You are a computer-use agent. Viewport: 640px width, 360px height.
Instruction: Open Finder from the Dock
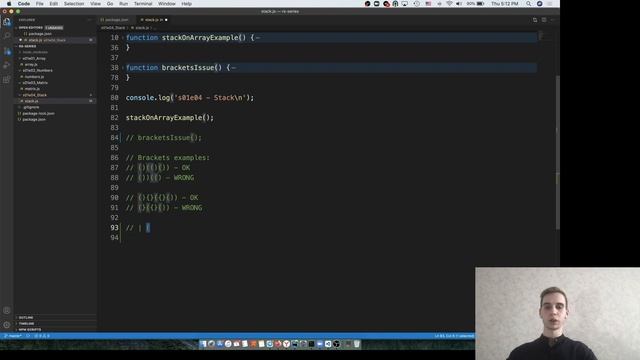click(203, 344)
